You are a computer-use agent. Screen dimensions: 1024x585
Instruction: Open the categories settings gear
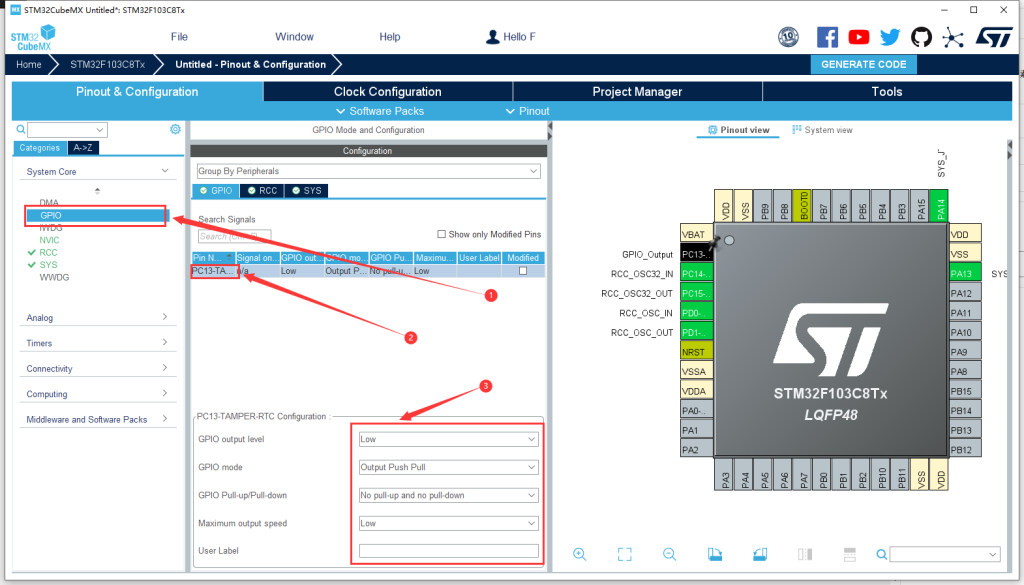point(175,129)
